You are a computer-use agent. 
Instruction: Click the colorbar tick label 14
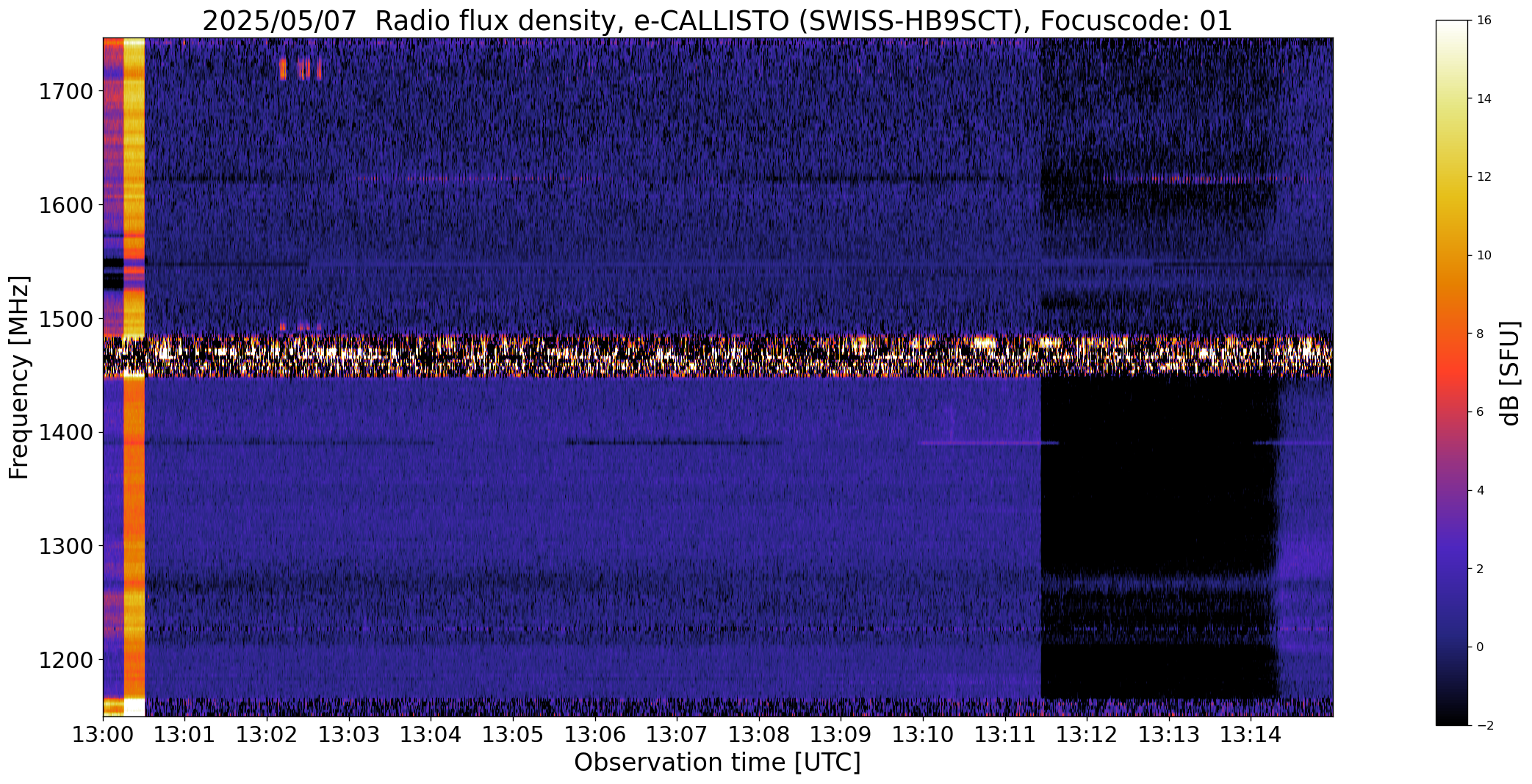(1484, 98)
